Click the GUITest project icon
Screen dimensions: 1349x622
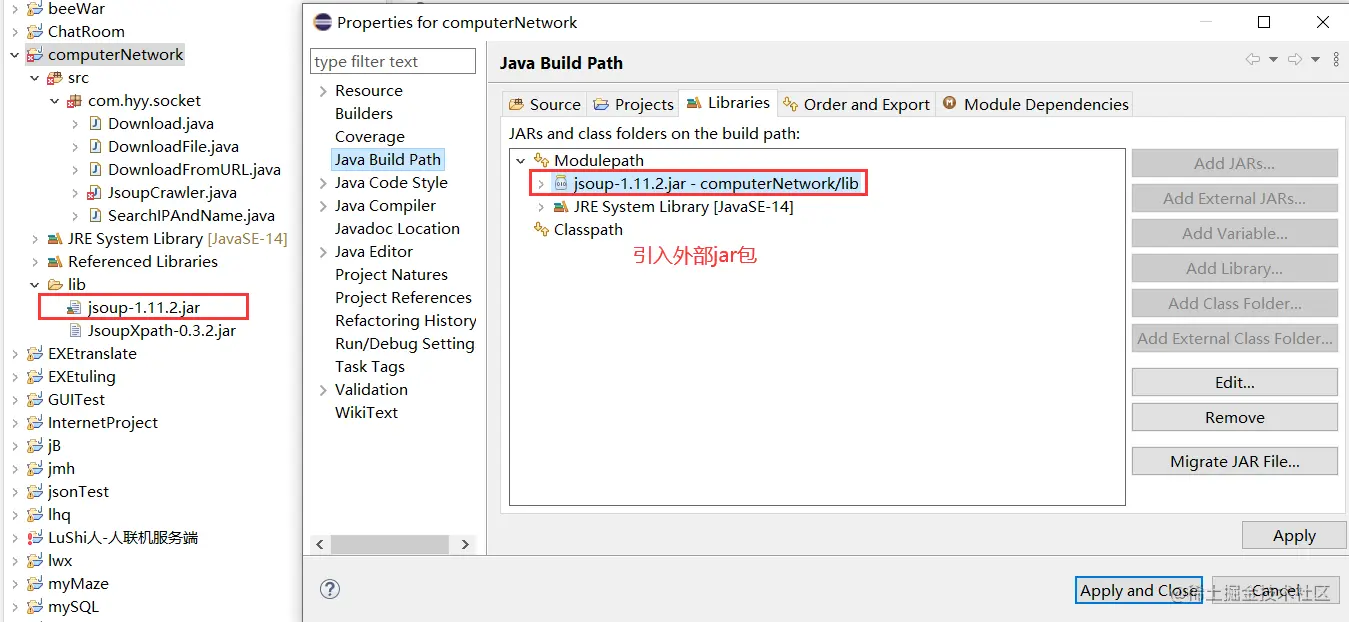tap(34, 400)
